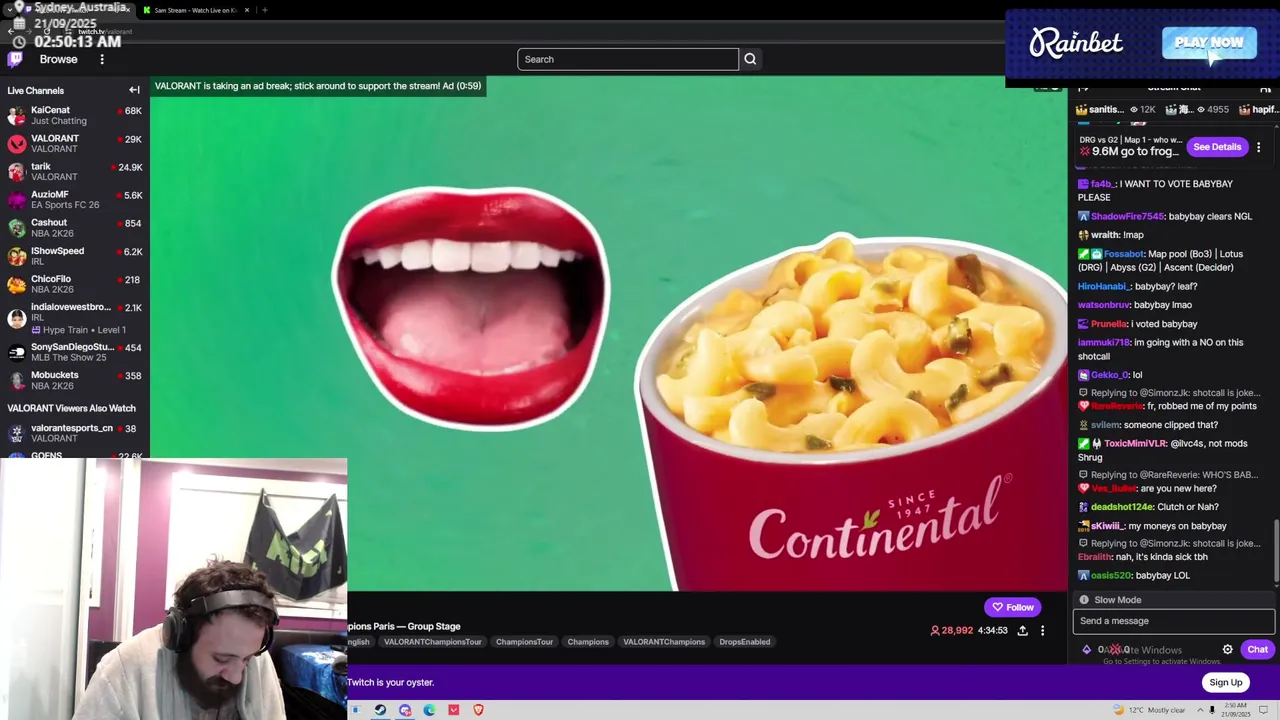Click username ShadowFire7545 in chat
This screenshot has width=1280, height=720.
(1127, 216)
